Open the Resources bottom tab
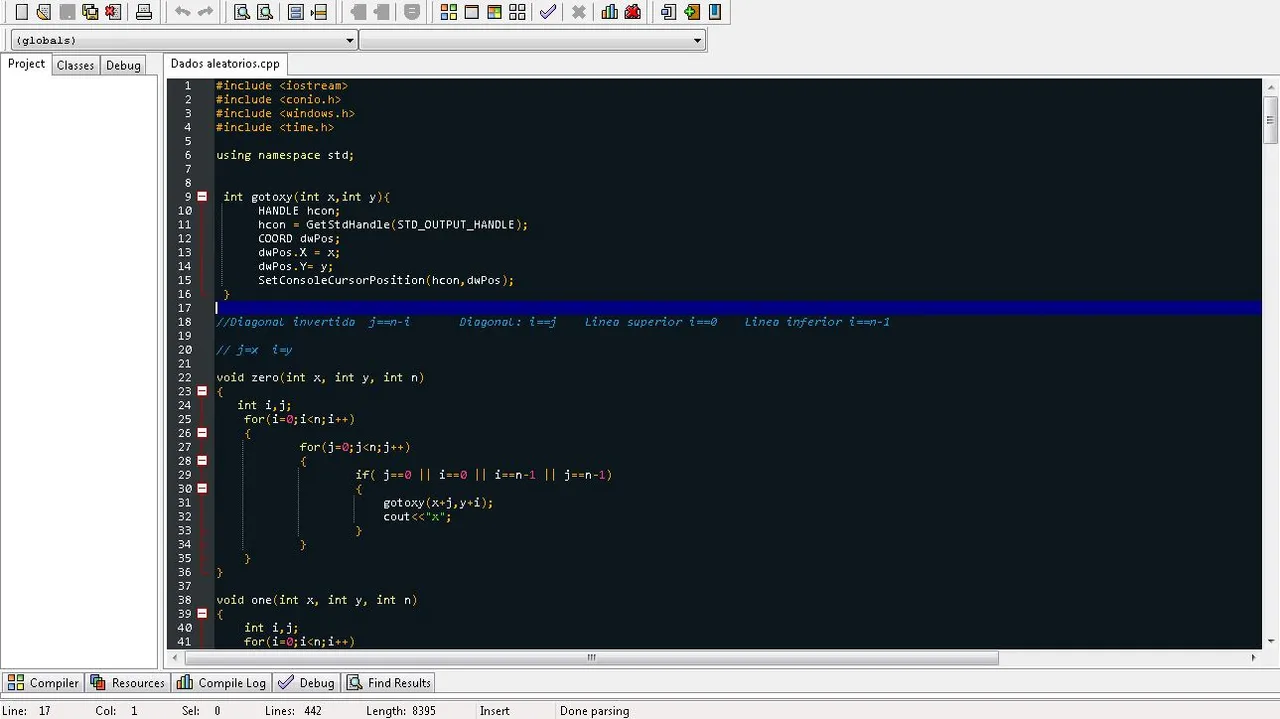Screen dimensions: 1280x719 point(127,683)
